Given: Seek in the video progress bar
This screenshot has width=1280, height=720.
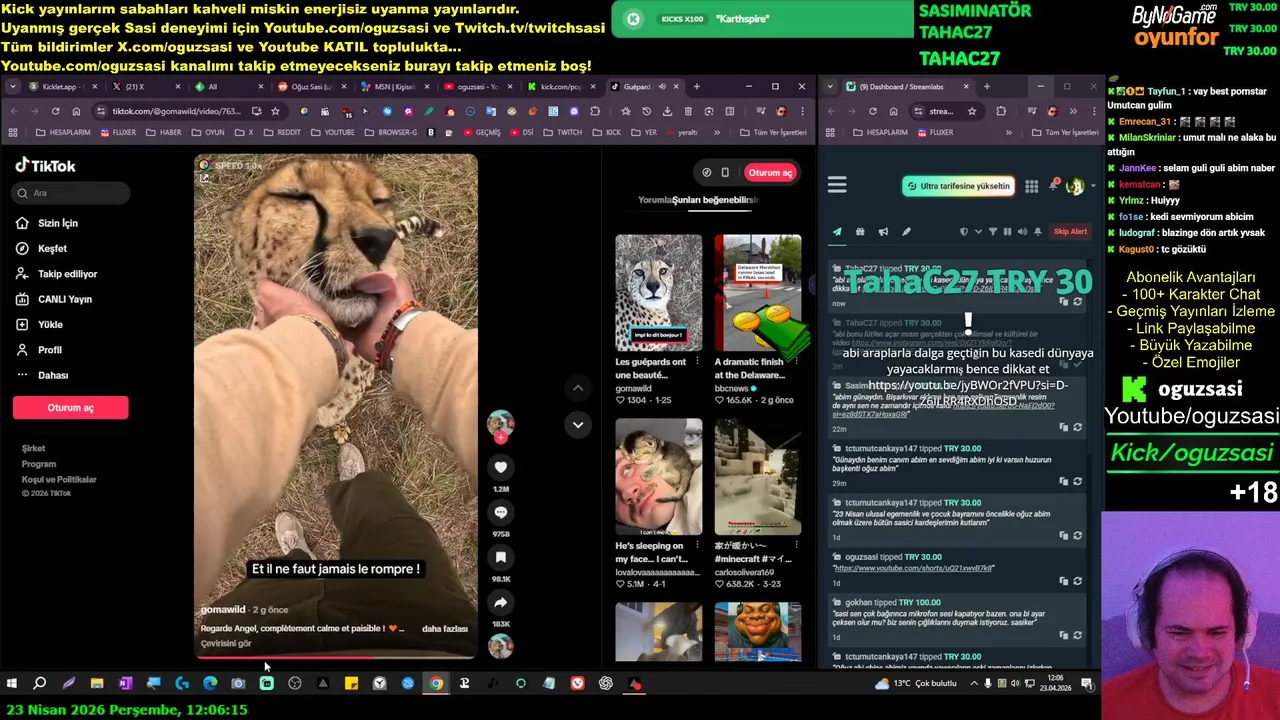Looking at the screenshot, I should (x=335, y=657).
